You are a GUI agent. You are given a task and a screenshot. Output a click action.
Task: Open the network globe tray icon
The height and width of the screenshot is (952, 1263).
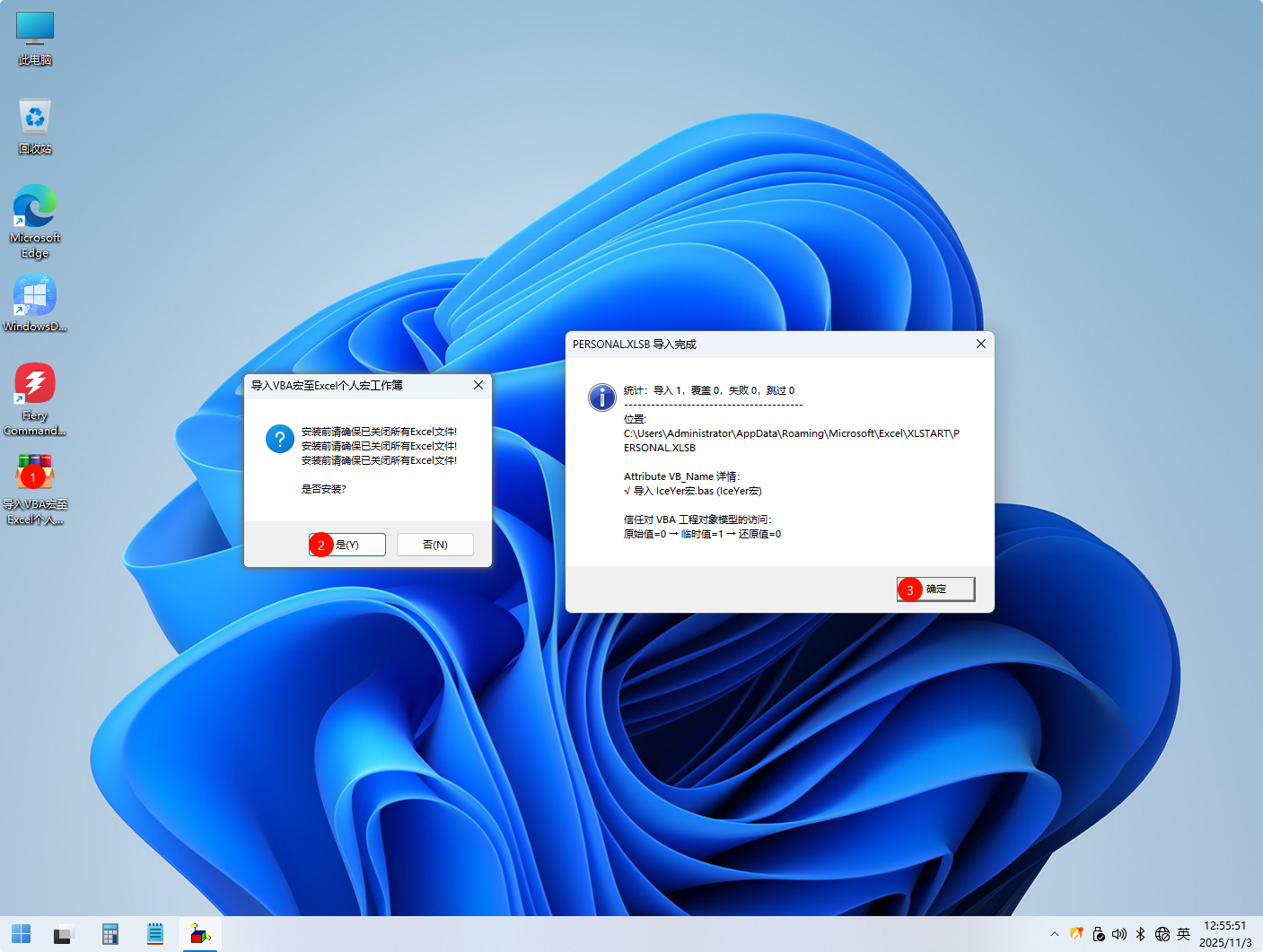pos(1162,934)
